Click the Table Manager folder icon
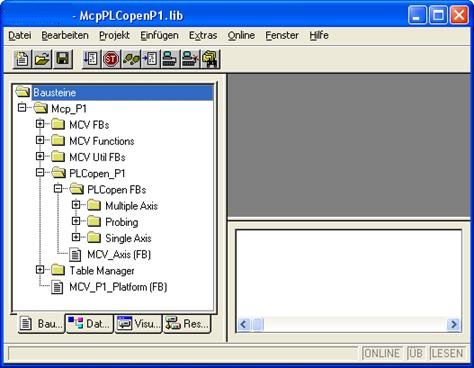This screenshot has width=474, height=368. click(58, 270)
